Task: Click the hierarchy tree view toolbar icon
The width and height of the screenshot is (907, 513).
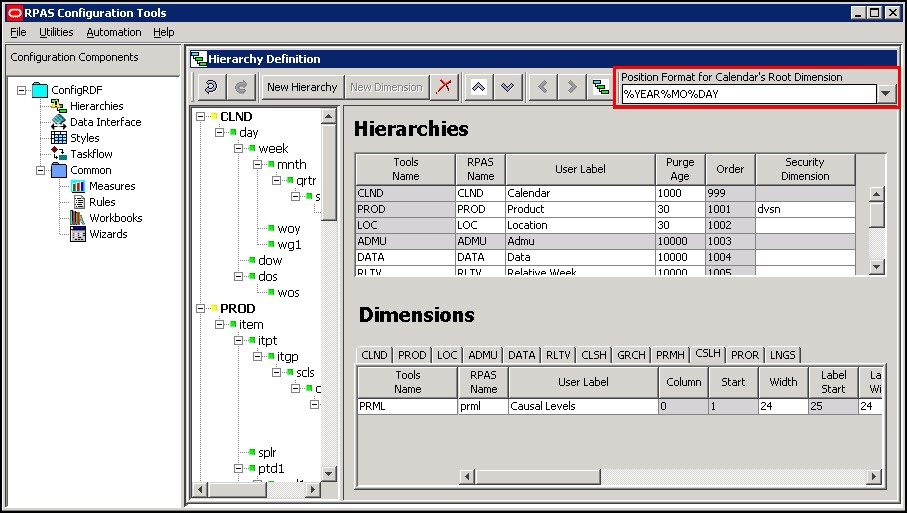Action: coord(601,87)
